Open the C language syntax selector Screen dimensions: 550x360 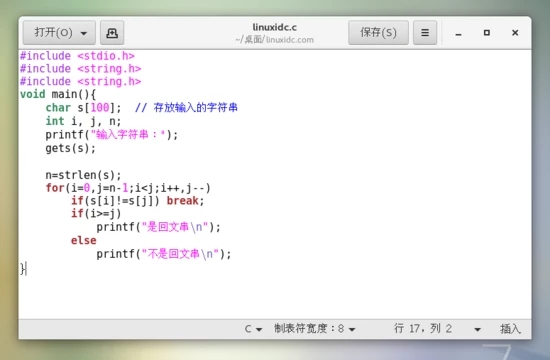(x=253, y=329)
